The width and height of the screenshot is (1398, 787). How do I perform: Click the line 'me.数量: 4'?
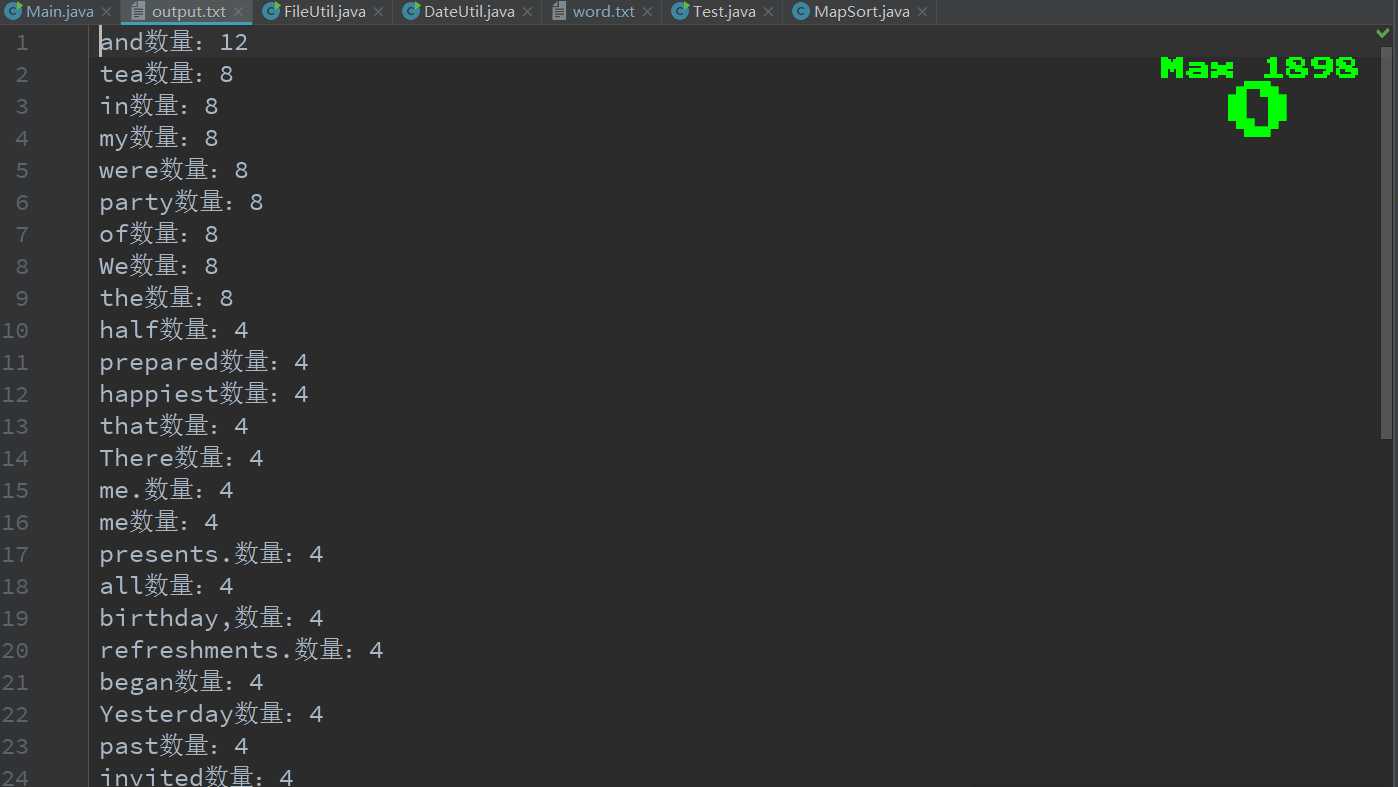[166, 490]
